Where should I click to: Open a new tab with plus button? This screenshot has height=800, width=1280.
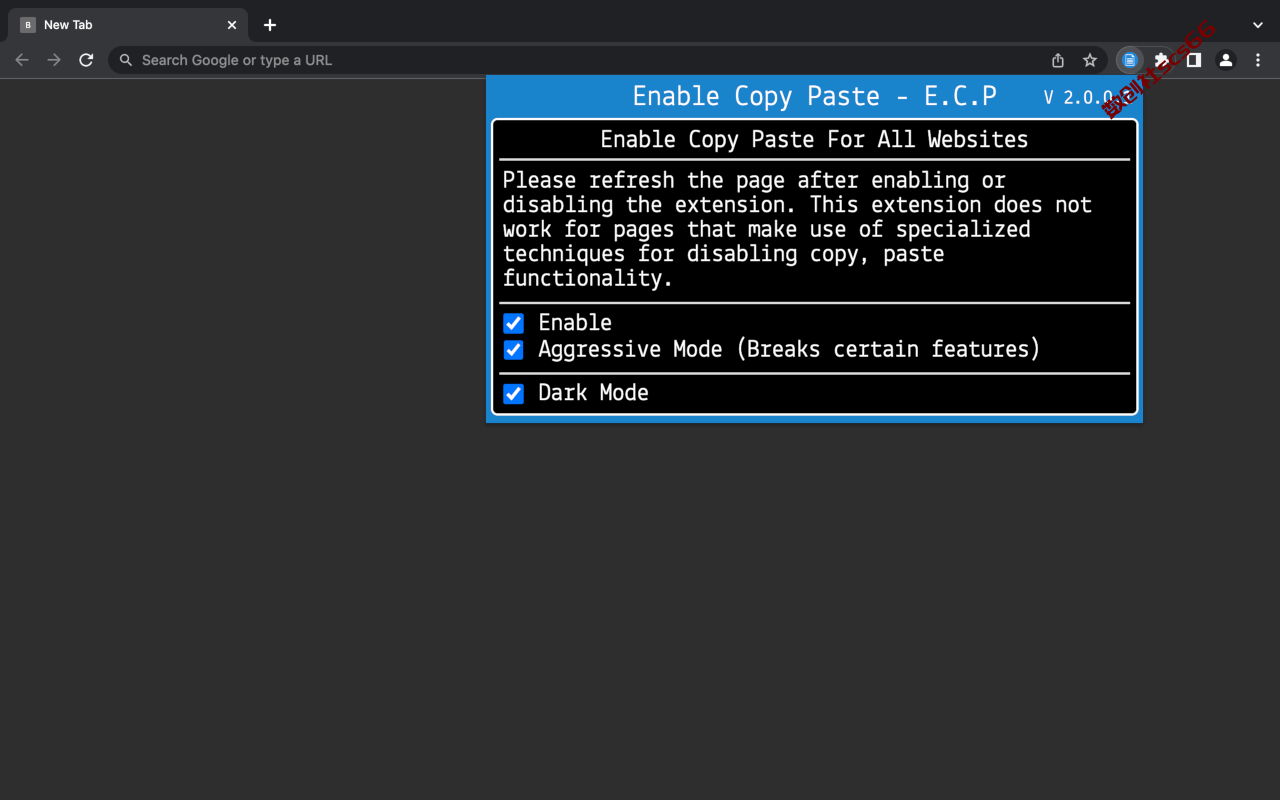tap(270, 25)
